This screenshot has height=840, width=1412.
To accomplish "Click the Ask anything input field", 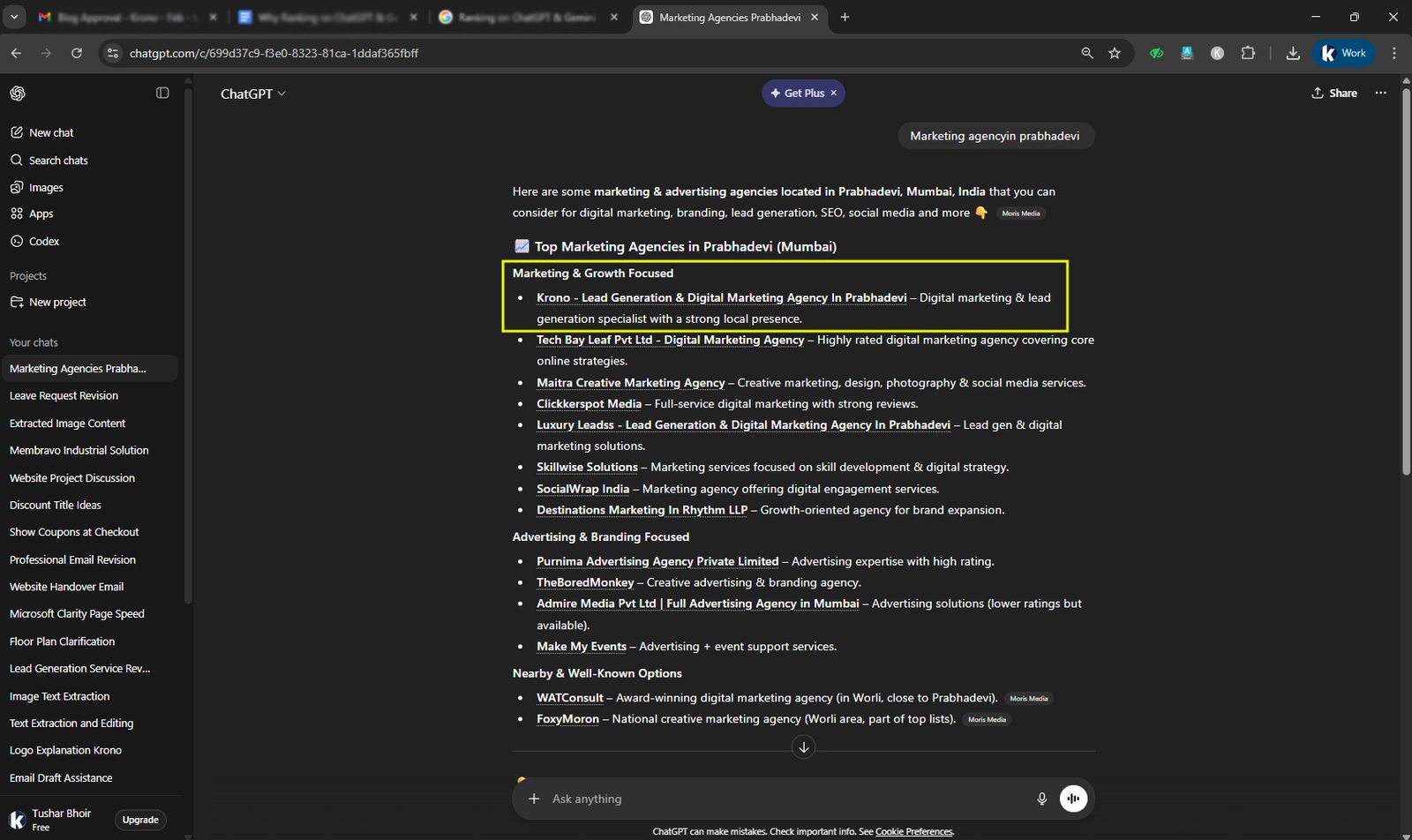I will pos(785,799).
